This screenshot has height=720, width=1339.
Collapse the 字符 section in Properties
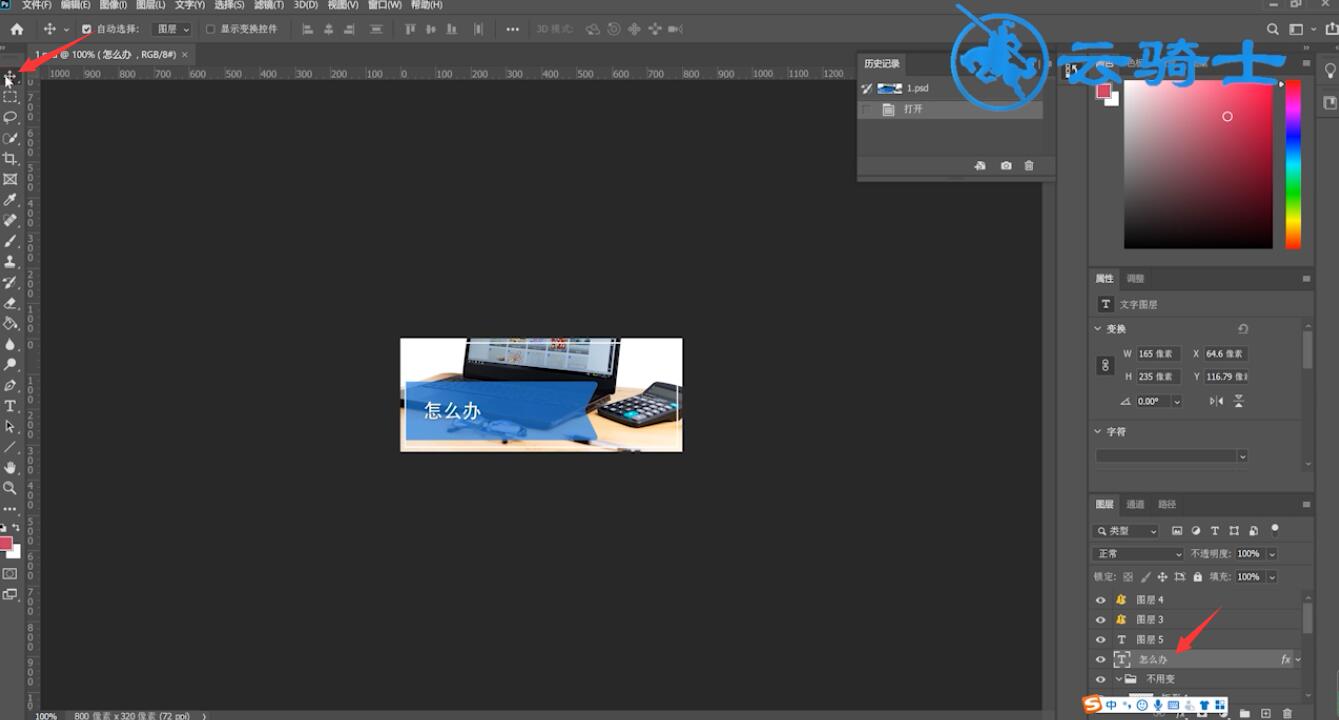point(1098,432)
